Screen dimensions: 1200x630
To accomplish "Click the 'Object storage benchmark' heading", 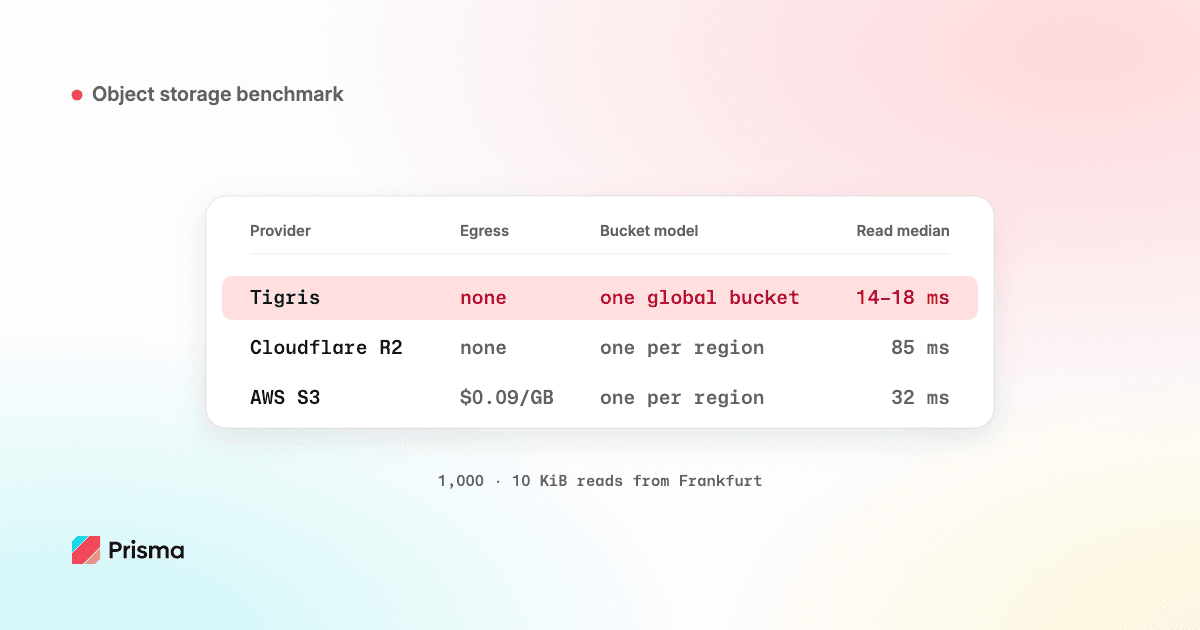I will coord(218,94).
